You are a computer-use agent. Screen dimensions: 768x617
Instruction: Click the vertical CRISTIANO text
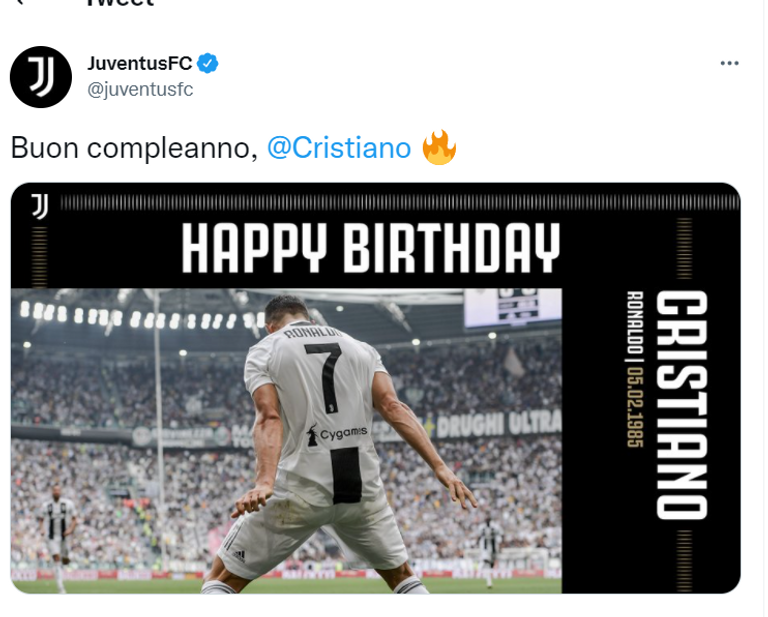pyautogui.click(x=681, y=404)
